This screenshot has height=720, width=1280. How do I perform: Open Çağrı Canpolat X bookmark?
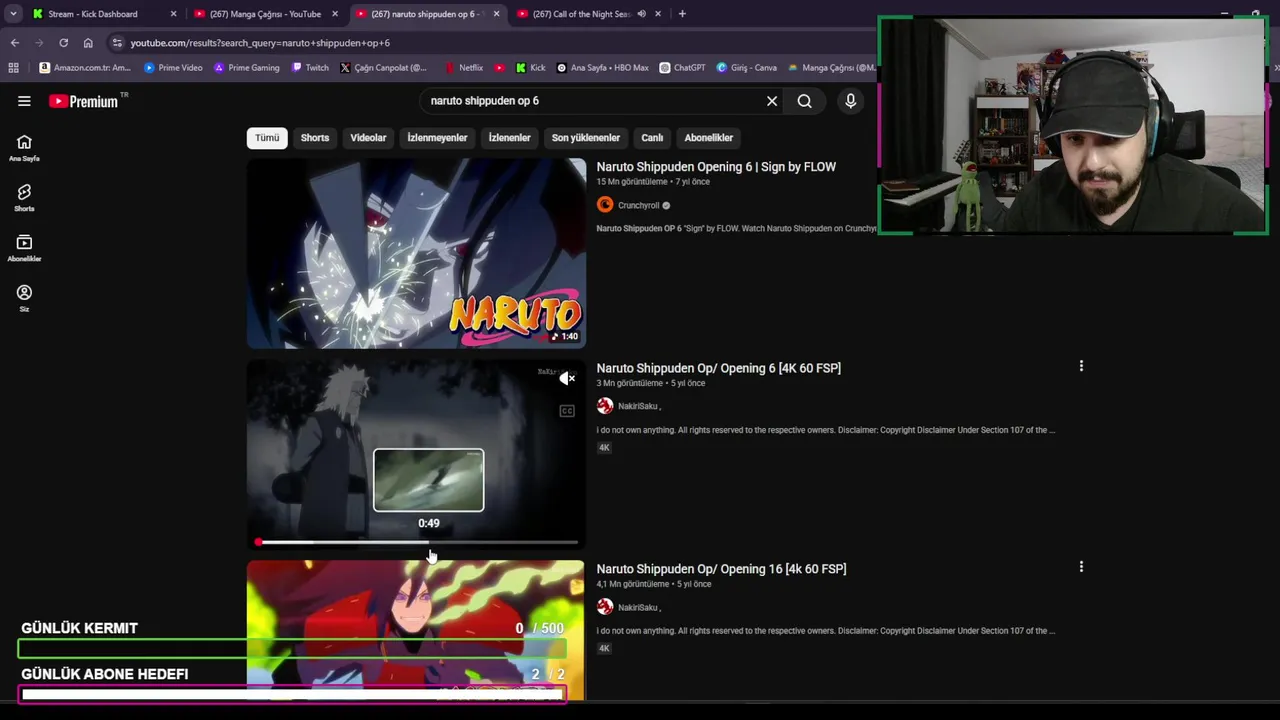(383, 68)
